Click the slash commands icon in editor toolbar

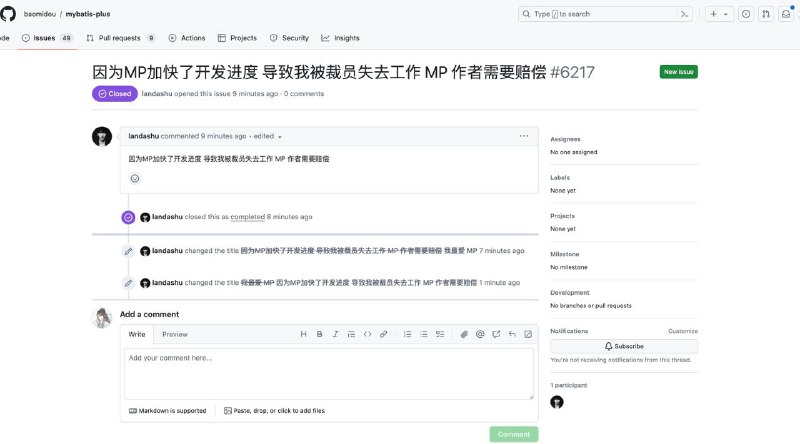[x=528, y=334]
